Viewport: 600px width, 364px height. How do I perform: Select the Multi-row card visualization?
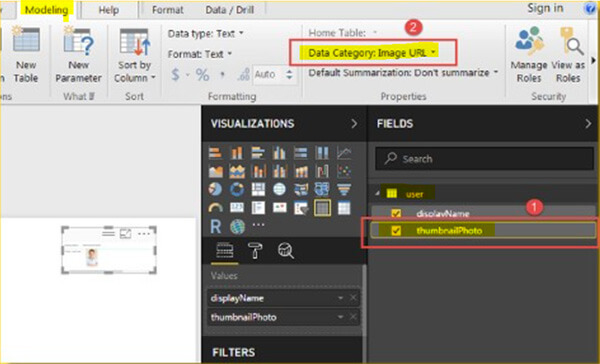coord(258,208)
